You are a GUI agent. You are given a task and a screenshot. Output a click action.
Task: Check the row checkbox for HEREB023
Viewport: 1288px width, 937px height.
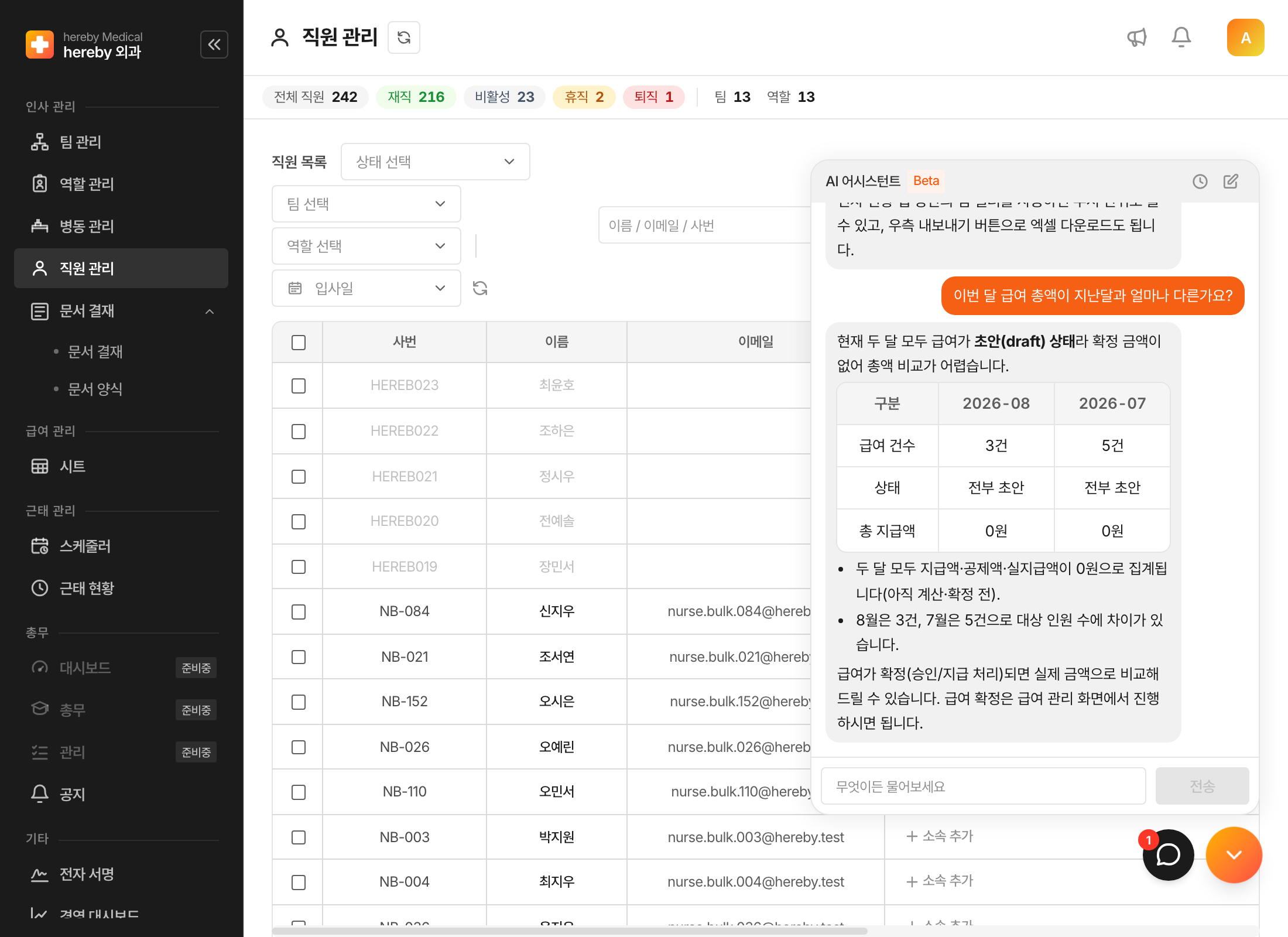pos(299,386)
